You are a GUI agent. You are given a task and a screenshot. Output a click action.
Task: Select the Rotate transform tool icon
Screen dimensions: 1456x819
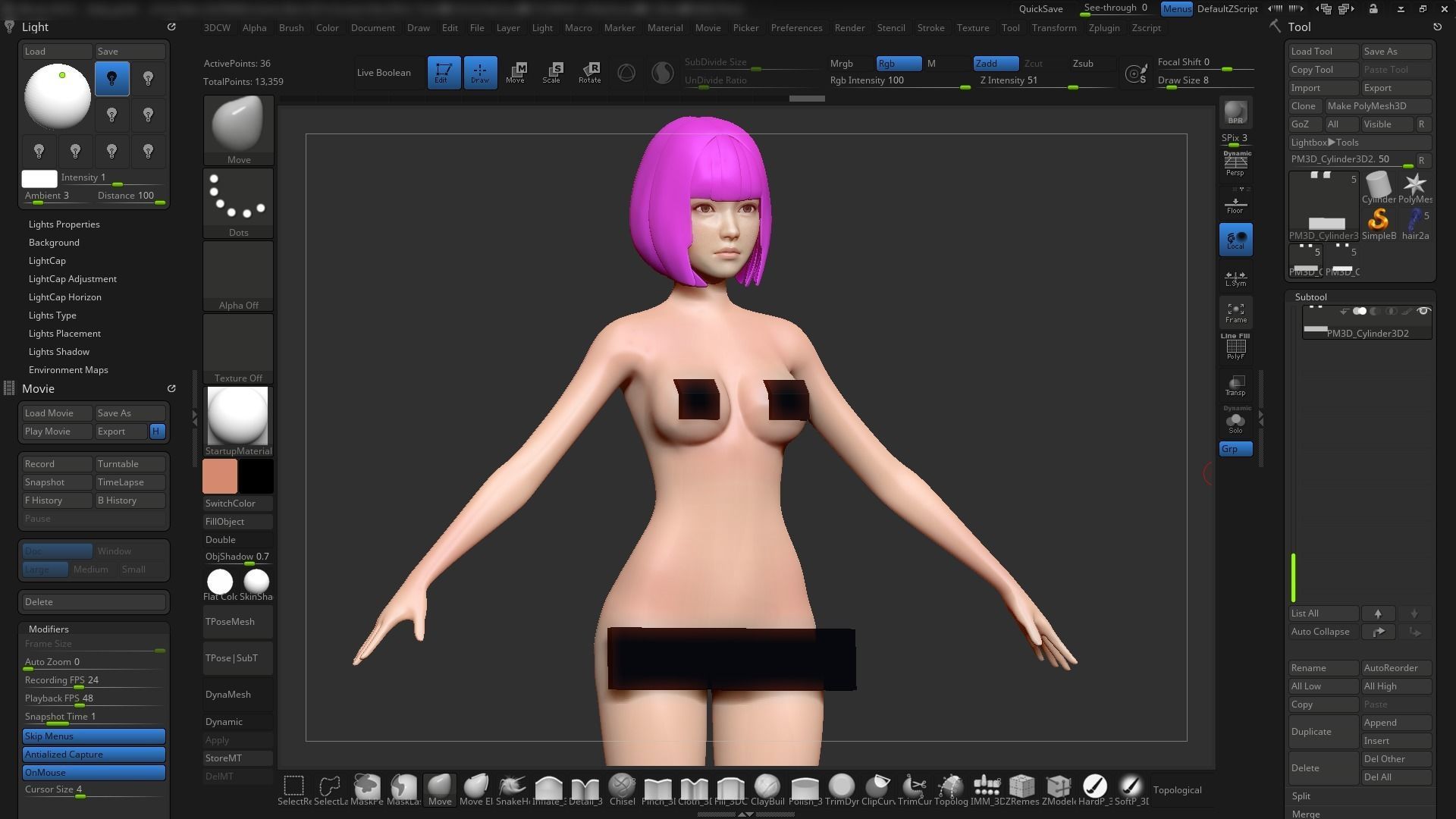click(x=589, y=72)
